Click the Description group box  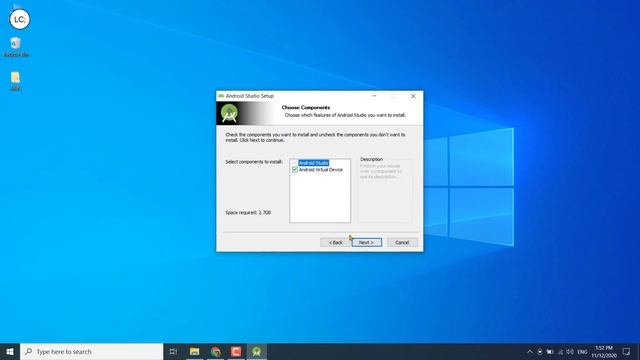[385, 190]
